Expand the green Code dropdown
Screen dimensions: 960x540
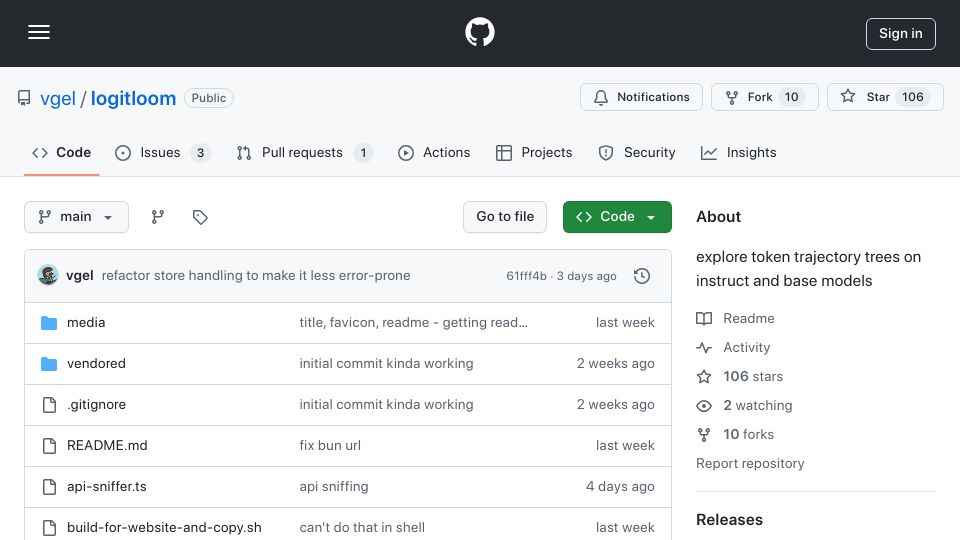[x=617, y=217]
